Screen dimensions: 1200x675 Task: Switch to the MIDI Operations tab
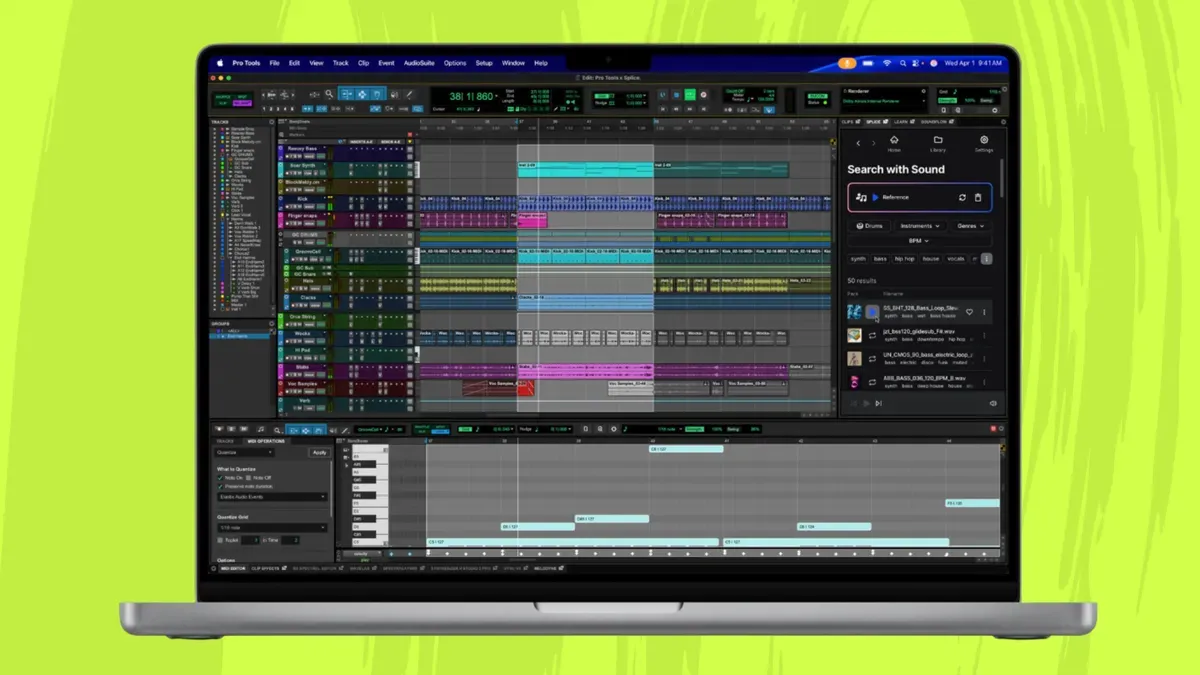[x=266, y=441]
